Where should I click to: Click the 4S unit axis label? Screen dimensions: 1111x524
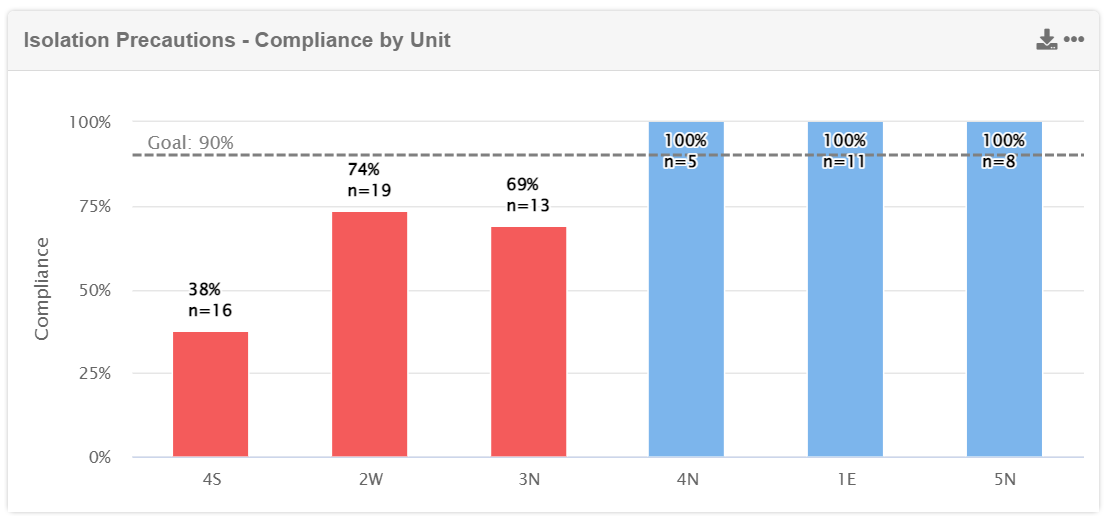(211, 480)
